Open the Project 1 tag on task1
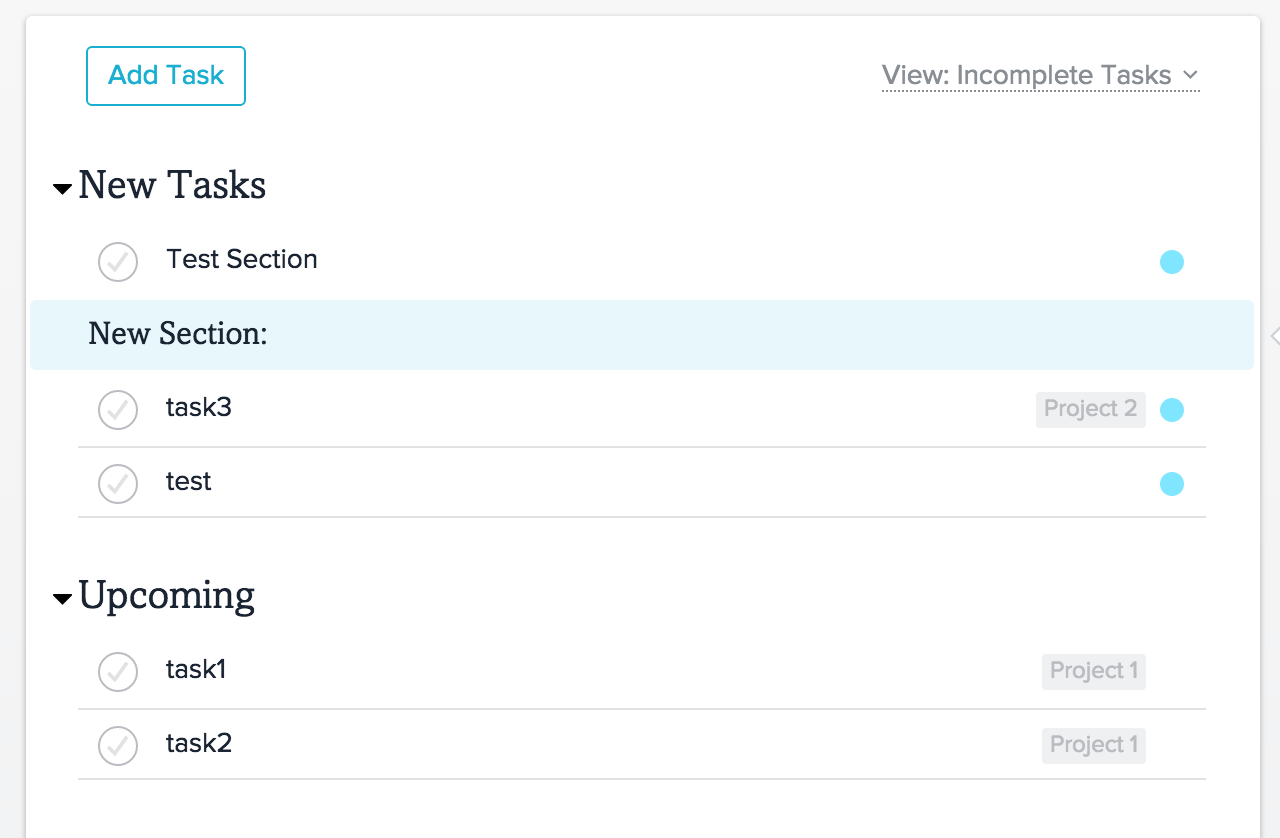The width and height of the screenshot is (1280, 838). 1093,671
